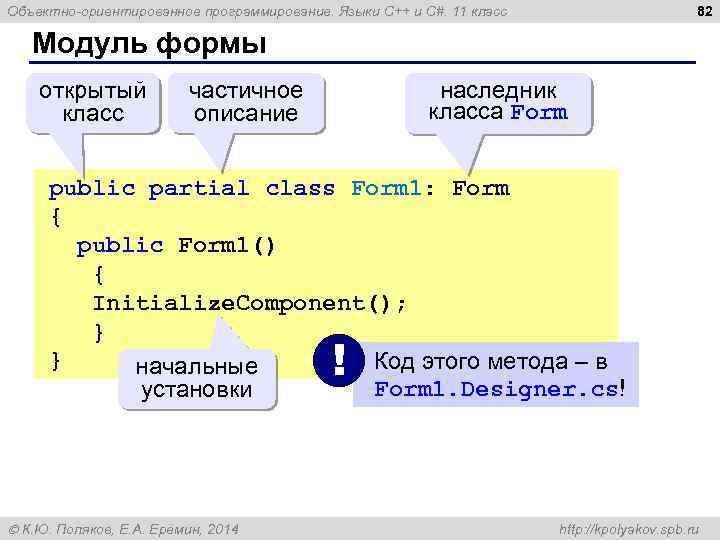Click the class name 'Form1:' in code
Viewport: 720px width, 540px height.
(393, 189)
